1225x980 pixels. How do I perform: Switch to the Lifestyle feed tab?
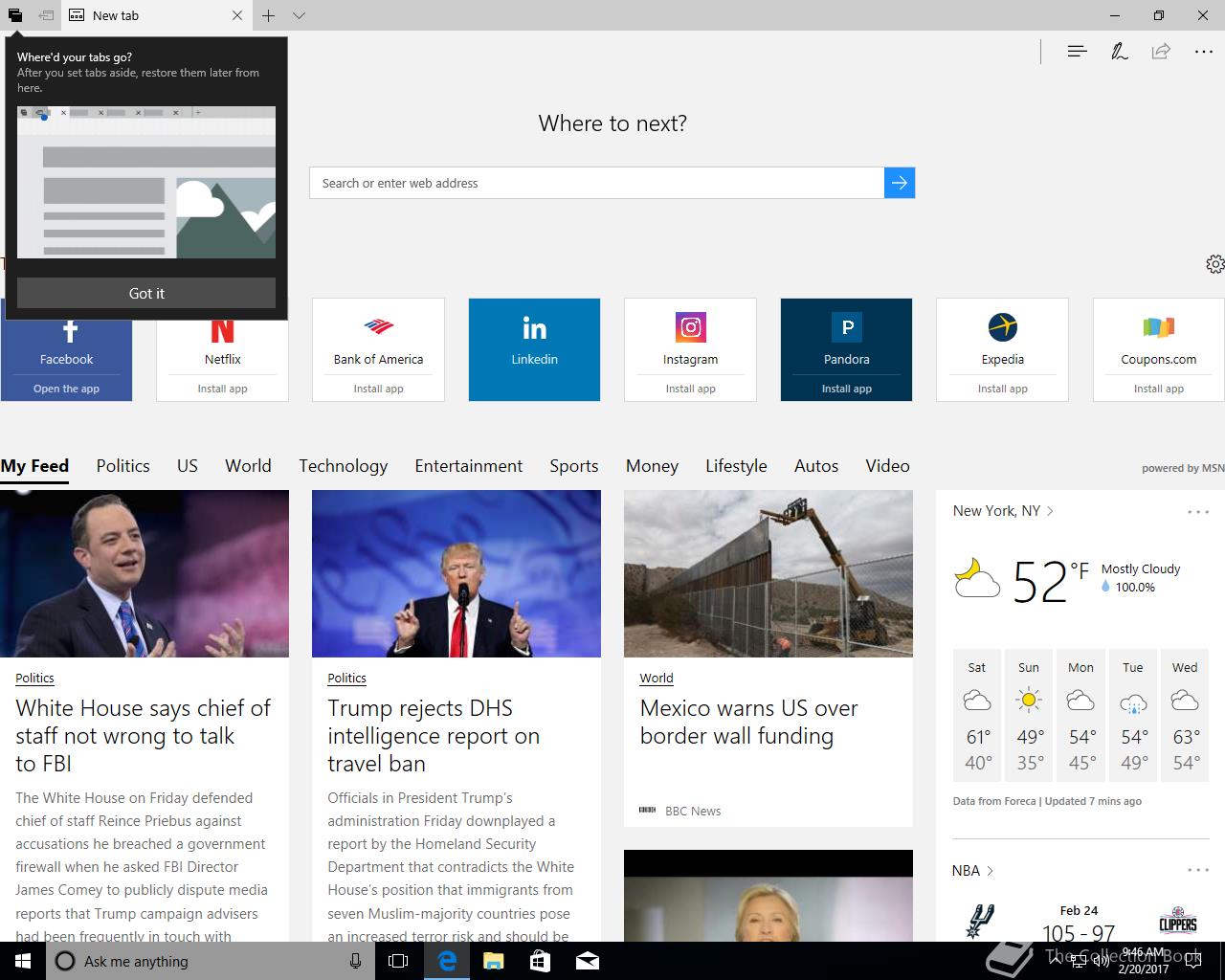[736, 466]
